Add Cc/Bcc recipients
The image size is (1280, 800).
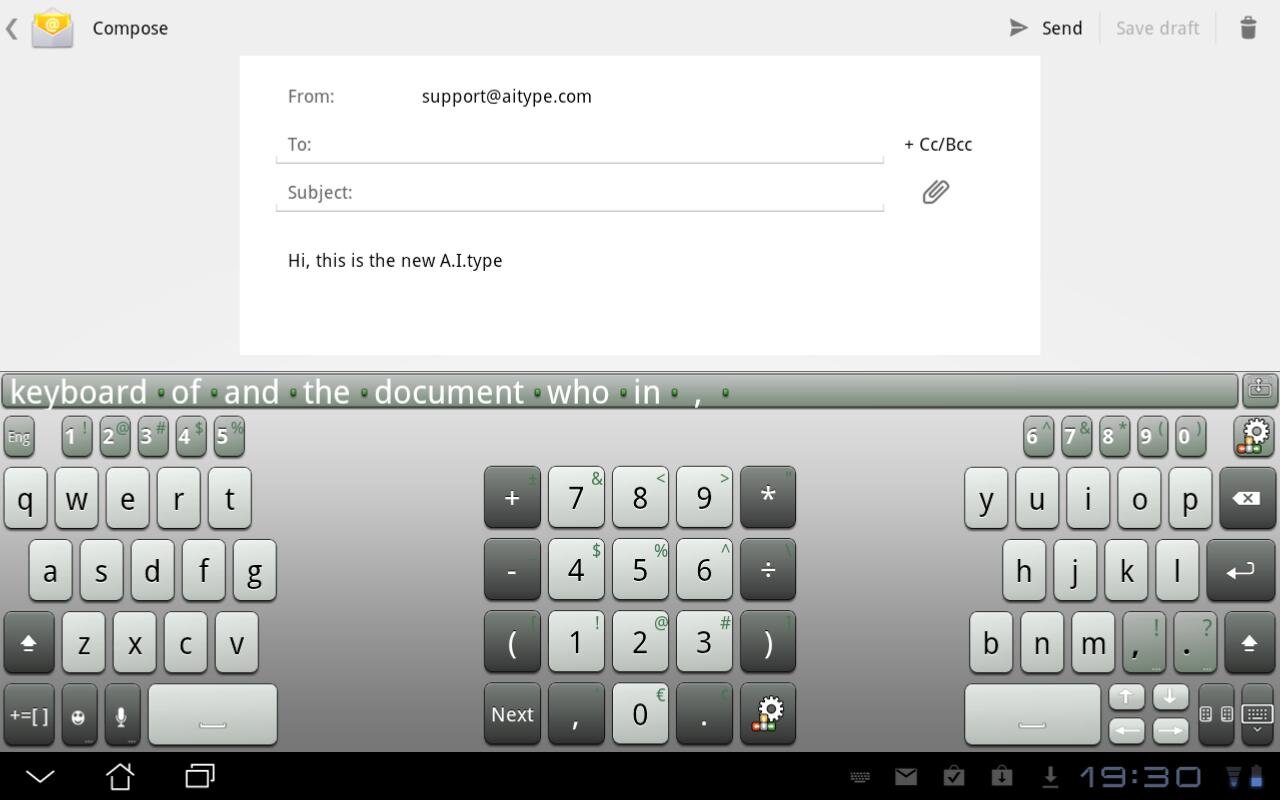point(938,144)
